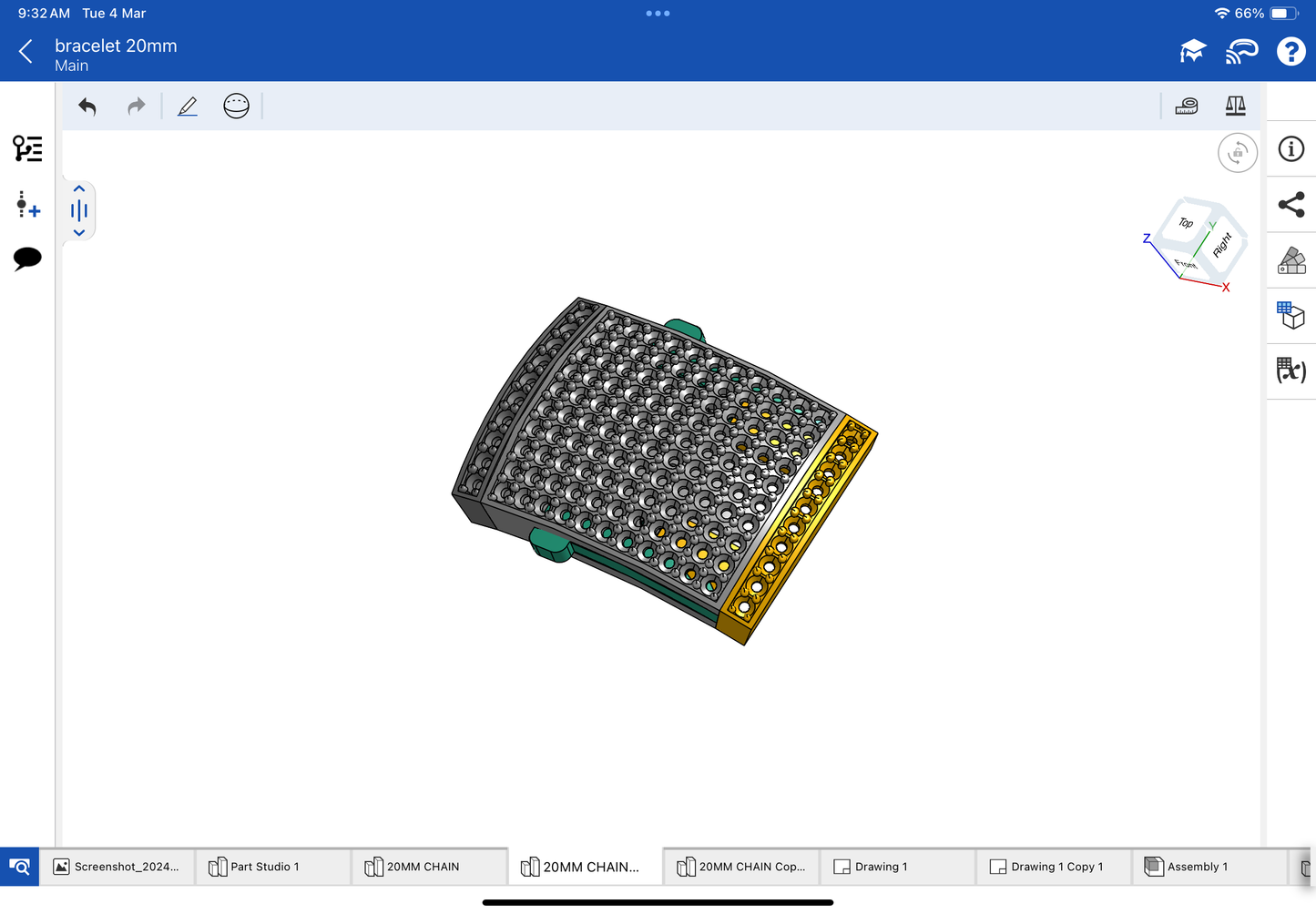Open the Learning Center graduation cap
The height and width of the screenshot is (914, 1316).
click(x=1192, y=52)
